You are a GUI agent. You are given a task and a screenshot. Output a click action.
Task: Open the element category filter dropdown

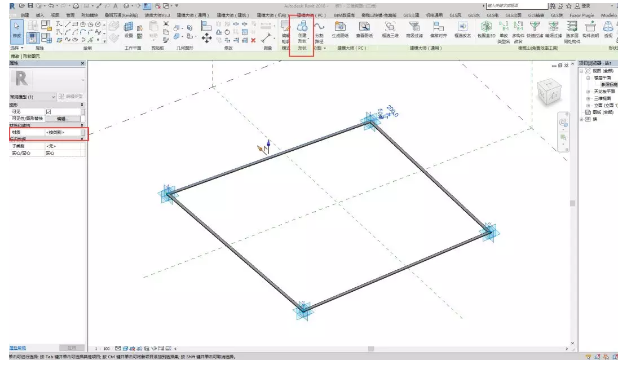33,97
